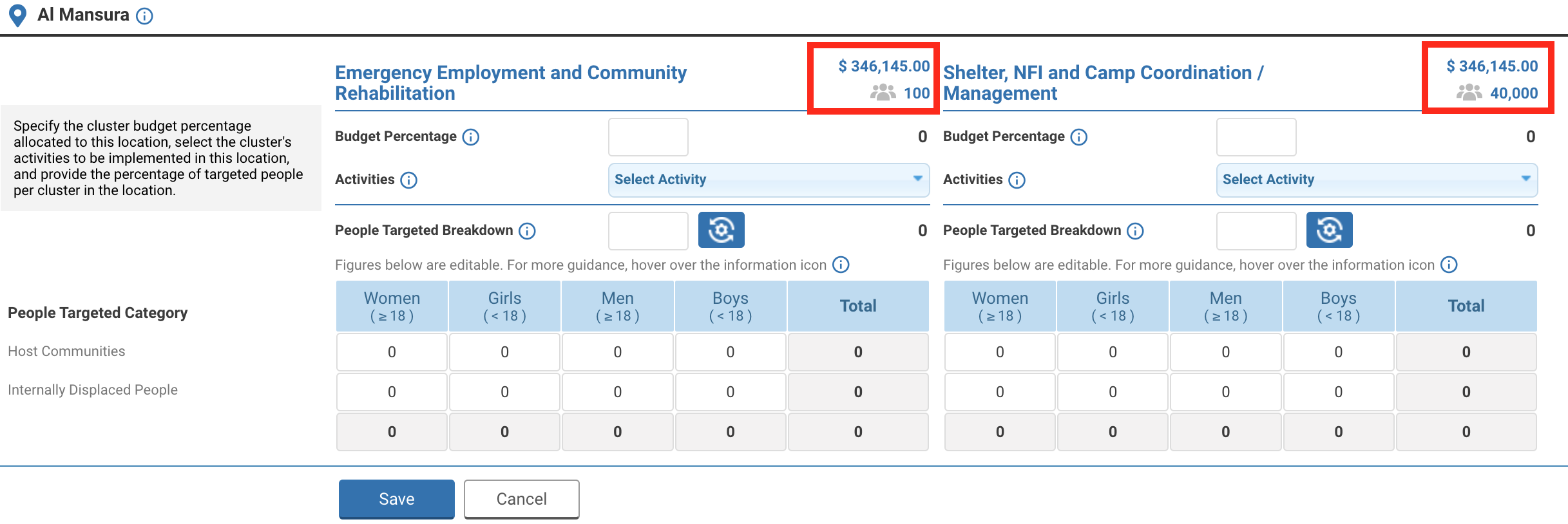The height and width of the screenshot is (524, 1568).
Task: Open Select Activity dropdown for Shelter cluster
Action: click(x=1377, y=180)
